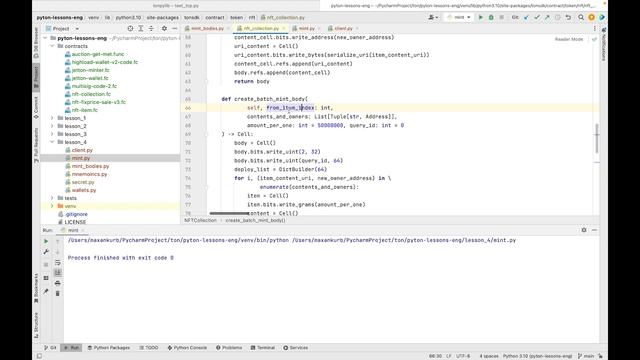Expand all in Project panel

click(x=141, y=29)
